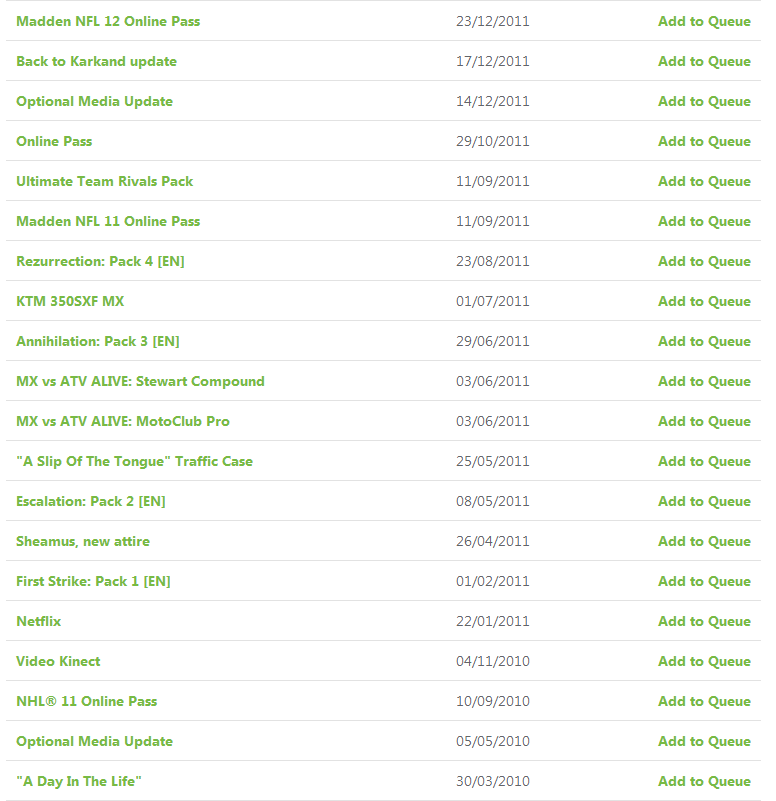This screenshot has height=801, width=776.
Task: Select the date 08/05/2011
Action: coord(492,502)
